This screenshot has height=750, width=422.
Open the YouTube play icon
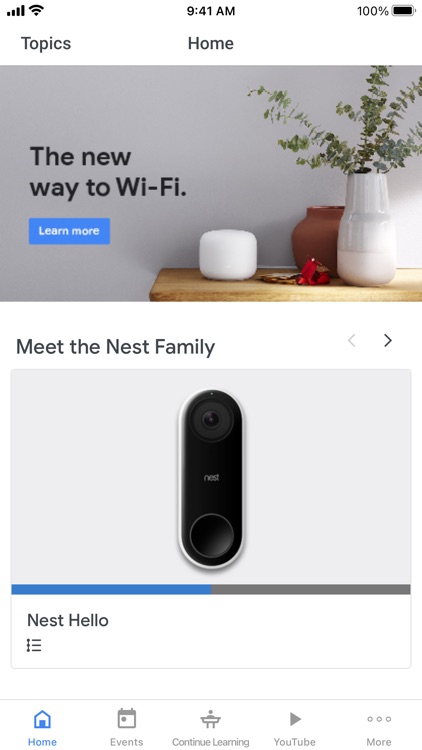coord(295,718)
